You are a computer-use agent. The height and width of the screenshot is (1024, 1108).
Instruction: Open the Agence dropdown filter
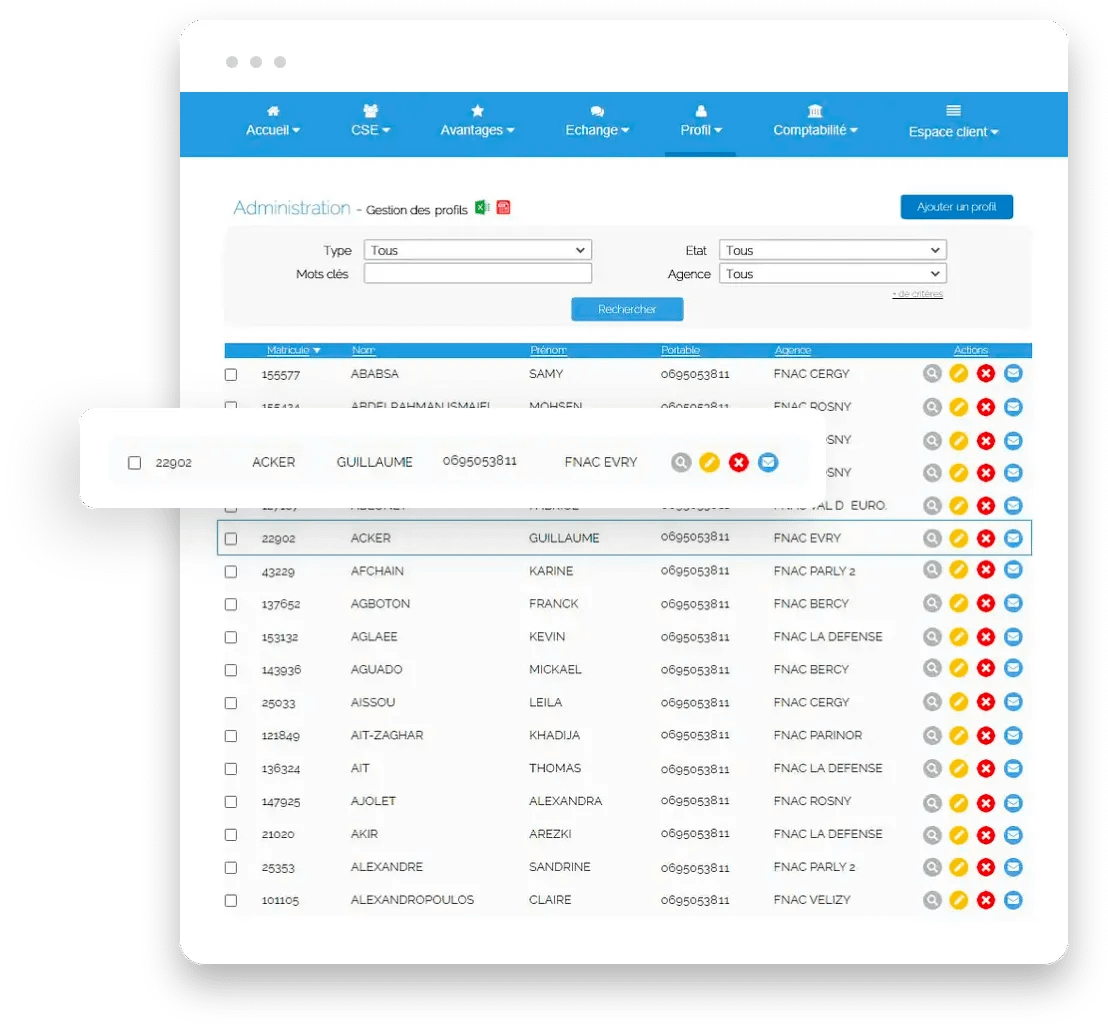pyautogui.click(x=832, y=273)
